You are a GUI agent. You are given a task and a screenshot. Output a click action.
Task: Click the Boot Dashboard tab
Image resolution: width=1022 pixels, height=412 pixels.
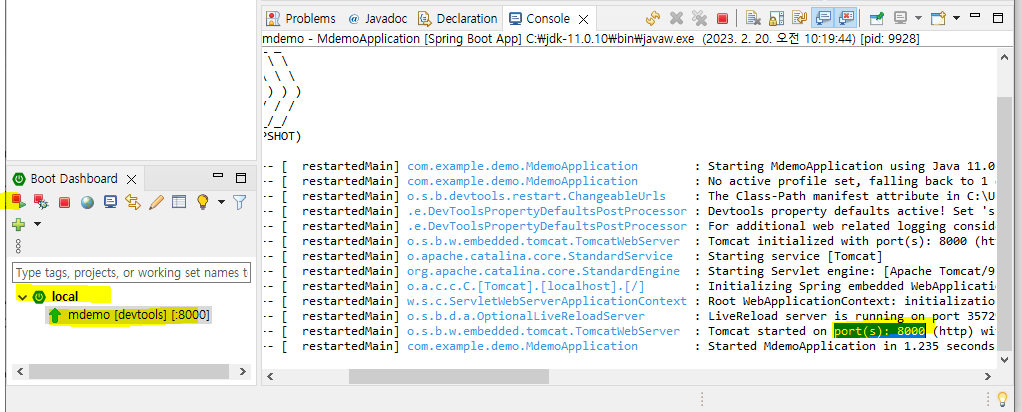(x=74, y=179)
